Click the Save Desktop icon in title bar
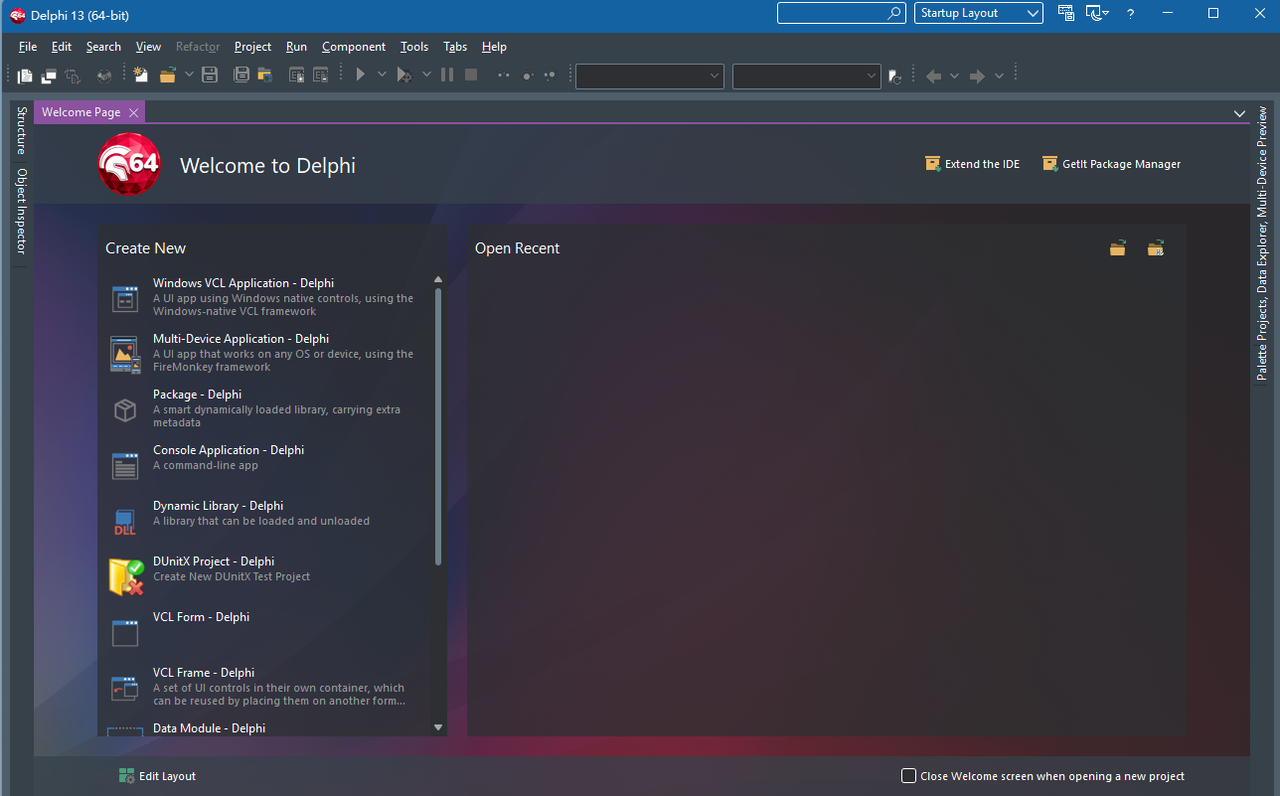The image size is (1280, 796). [1066, 13]
